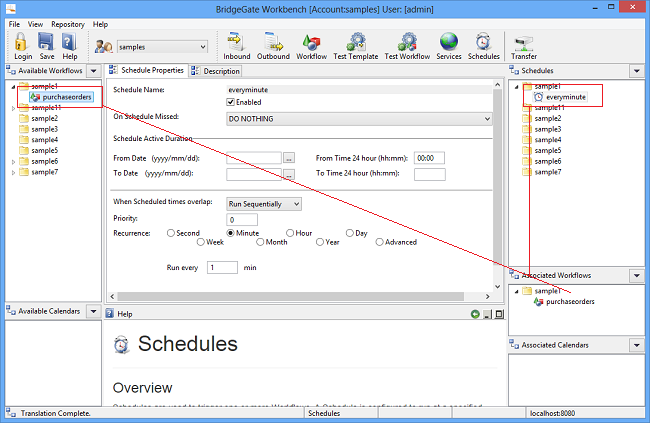Open the samples account dropdown
650x423 pixels.
coord(203,47)
